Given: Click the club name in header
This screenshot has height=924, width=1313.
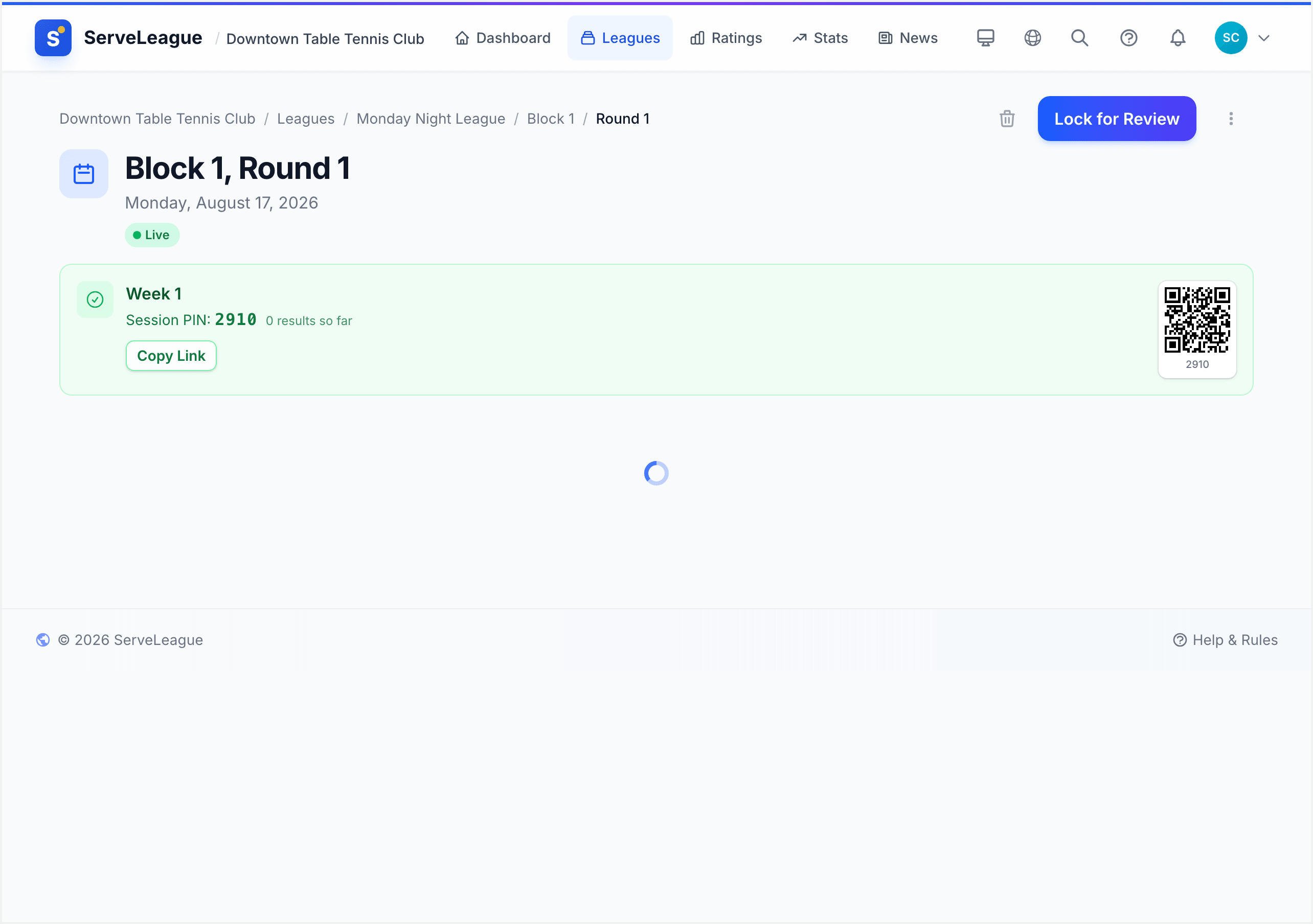Looking at the screenshot, I should pos(325,39).
